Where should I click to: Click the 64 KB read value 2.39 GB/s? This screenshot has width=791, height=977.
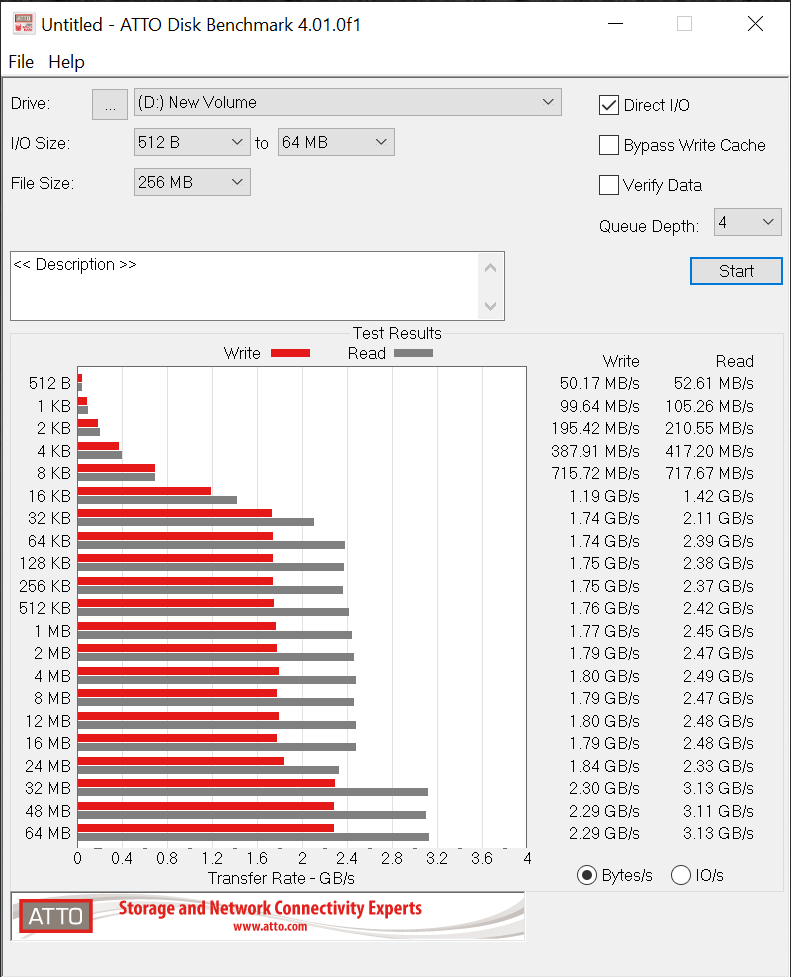[x=718, y=541]
